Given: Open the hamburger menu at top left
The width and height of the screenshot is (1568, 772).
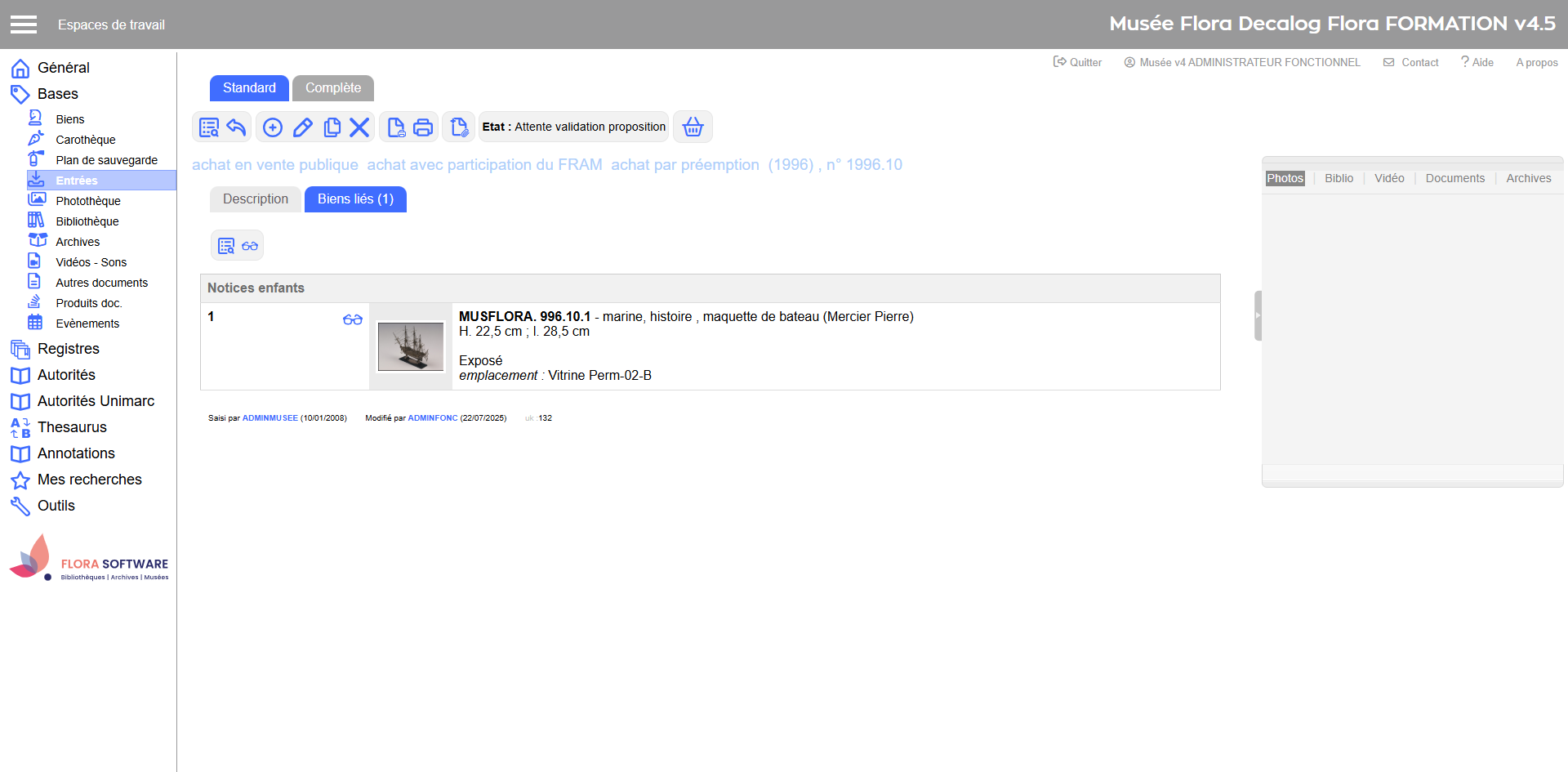Looking at the screenshot, I should click(24, 25).
